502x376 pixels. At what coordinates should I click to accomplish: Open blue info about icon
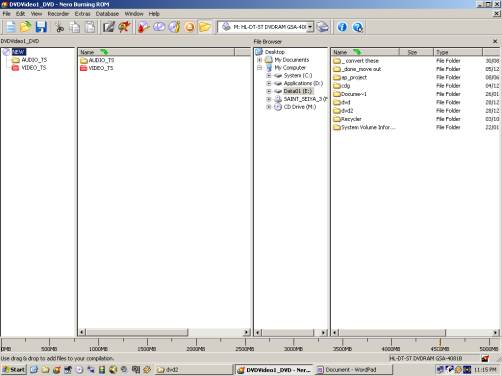coord(342,27)
